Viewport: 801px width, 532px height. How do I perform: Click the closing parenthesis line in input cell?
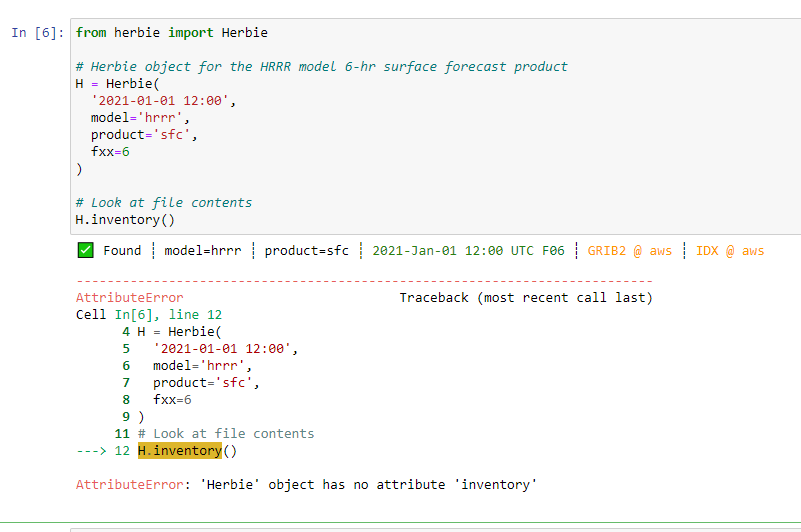(79, 169)
